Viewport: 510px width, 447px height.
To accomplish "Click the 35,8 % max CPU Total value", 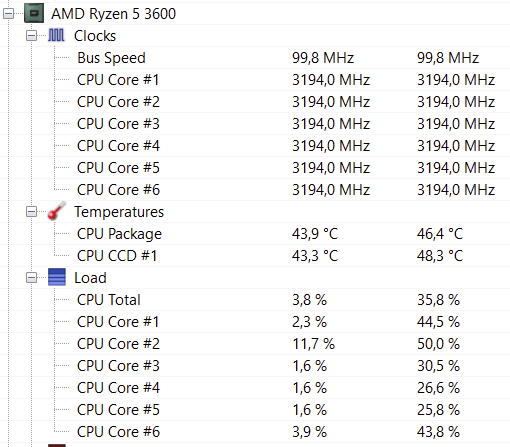I will [438, 300].
